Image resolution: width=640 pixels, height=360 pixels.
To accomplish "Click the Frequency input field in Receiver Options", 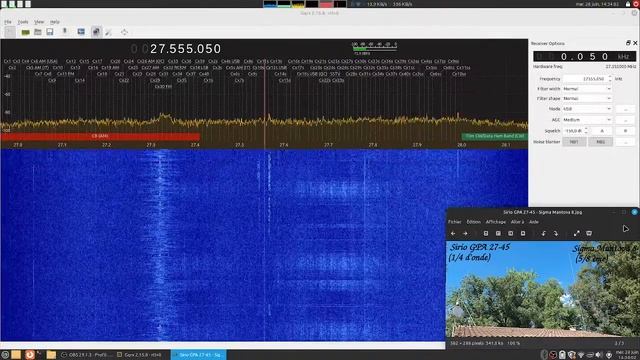I will point(585,78).
